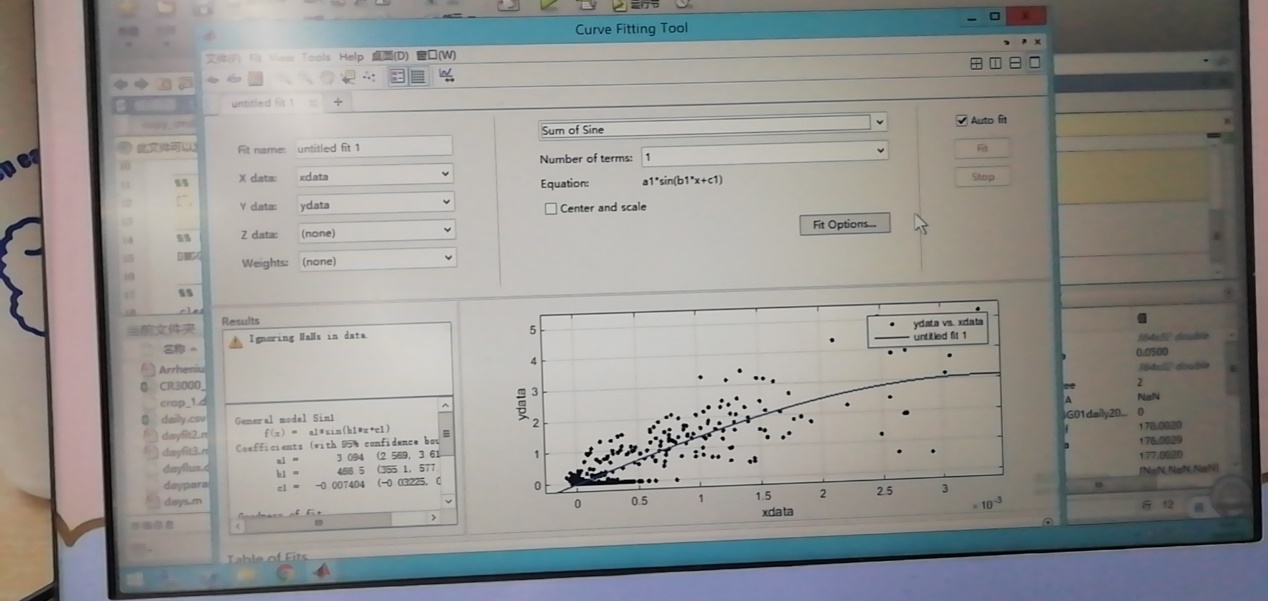Image resolution: width=1268 pixels, height=601 pixels.
Task: Select the untitled fit 1 tab
Action: click(x=262, y=103)
